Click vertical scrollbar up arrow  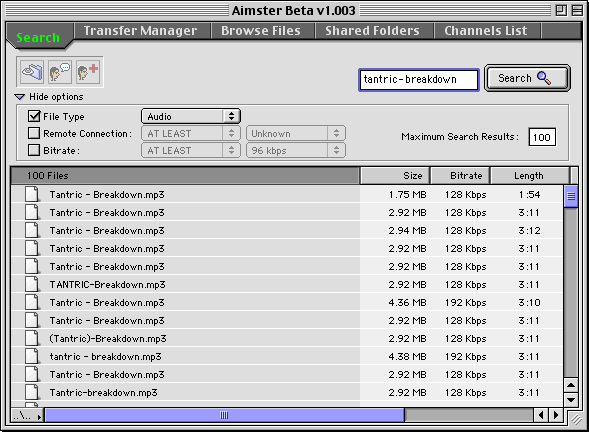tap(571, 385)
